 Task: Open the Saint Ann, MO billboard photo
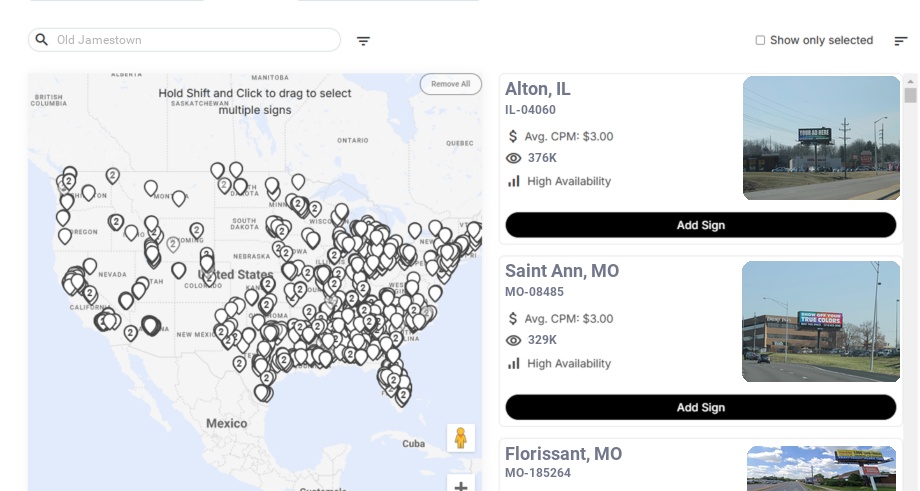click(821, 321)
